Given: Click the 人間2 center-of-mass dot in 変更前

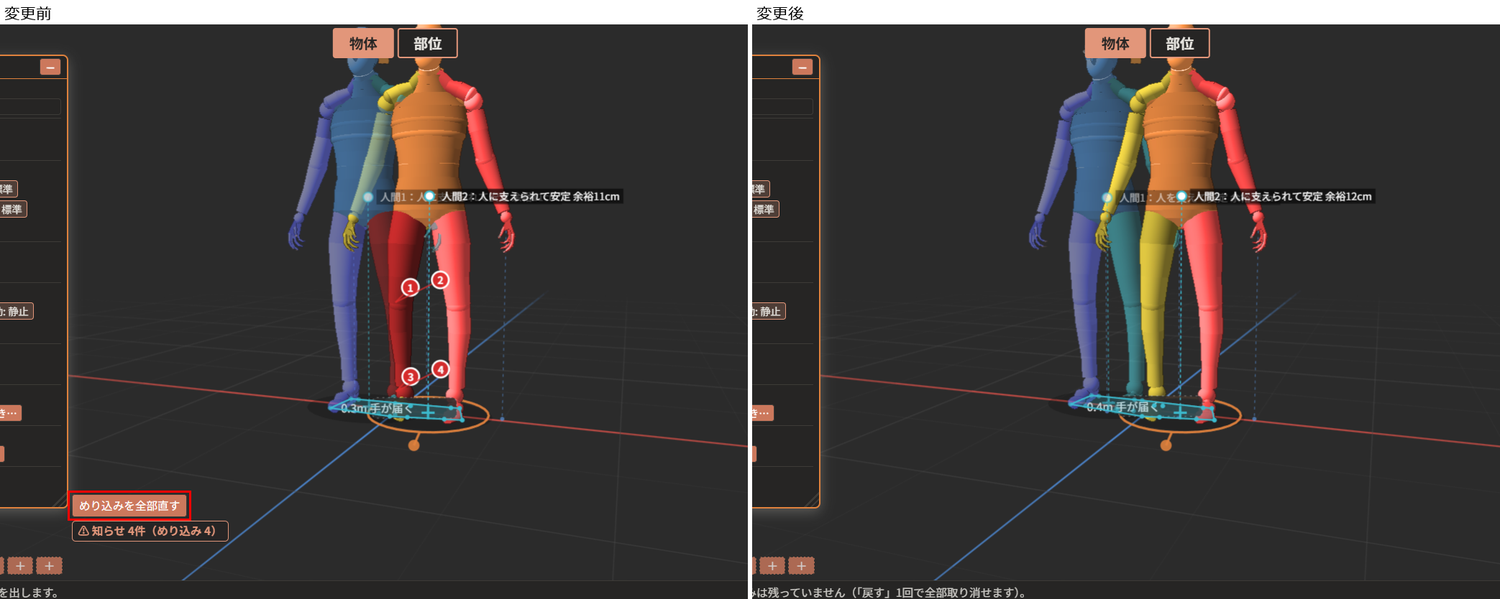Looking at the screenshot, I should coord(429,197).
